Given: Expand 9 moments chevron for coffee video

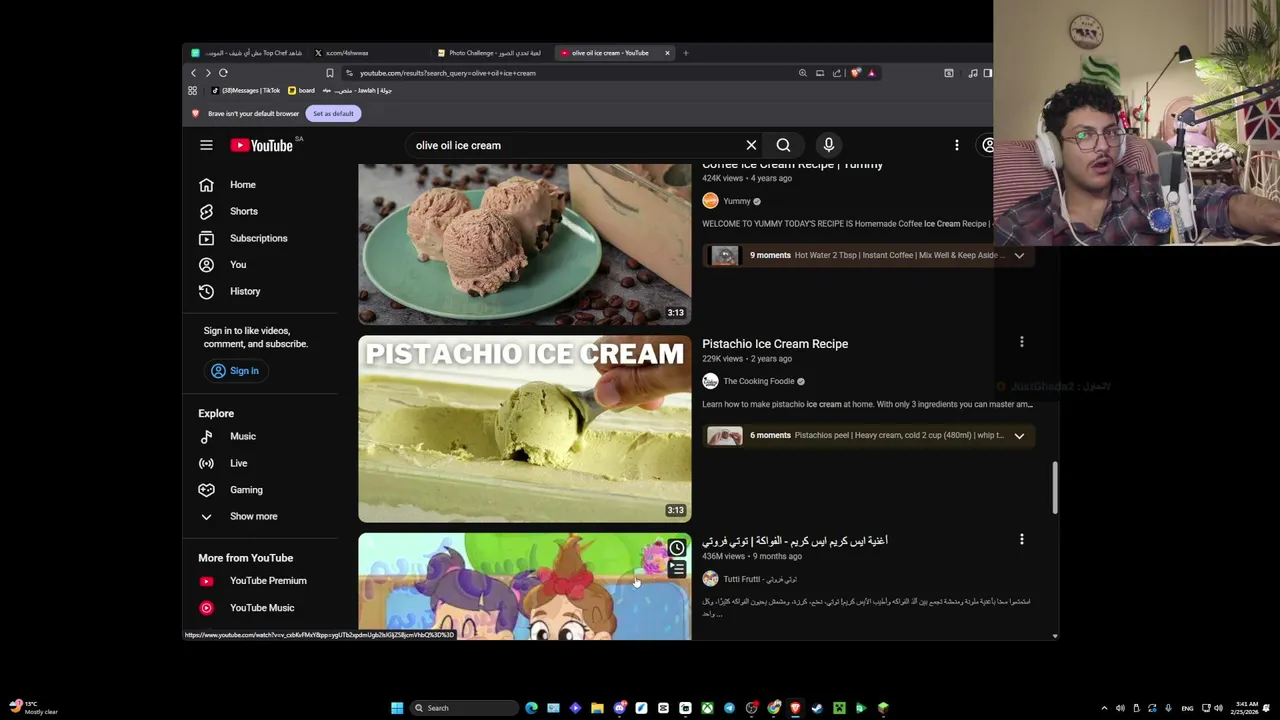Looking at the screenshot, I should (1019, 255).
